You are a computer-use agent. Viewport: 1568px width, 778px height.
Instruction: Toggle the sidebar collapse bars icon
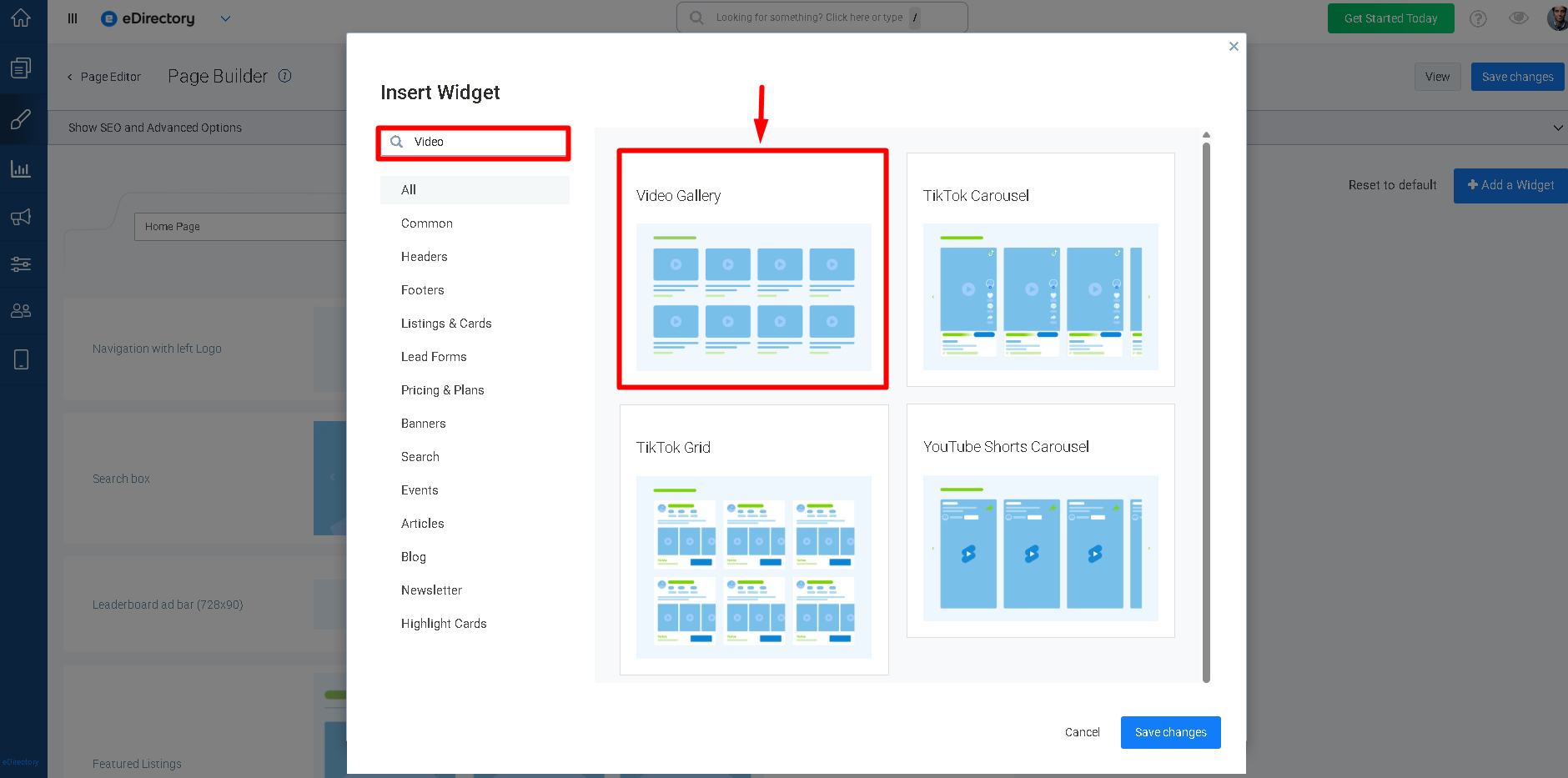pyautogui.click(x=73, y=18)
